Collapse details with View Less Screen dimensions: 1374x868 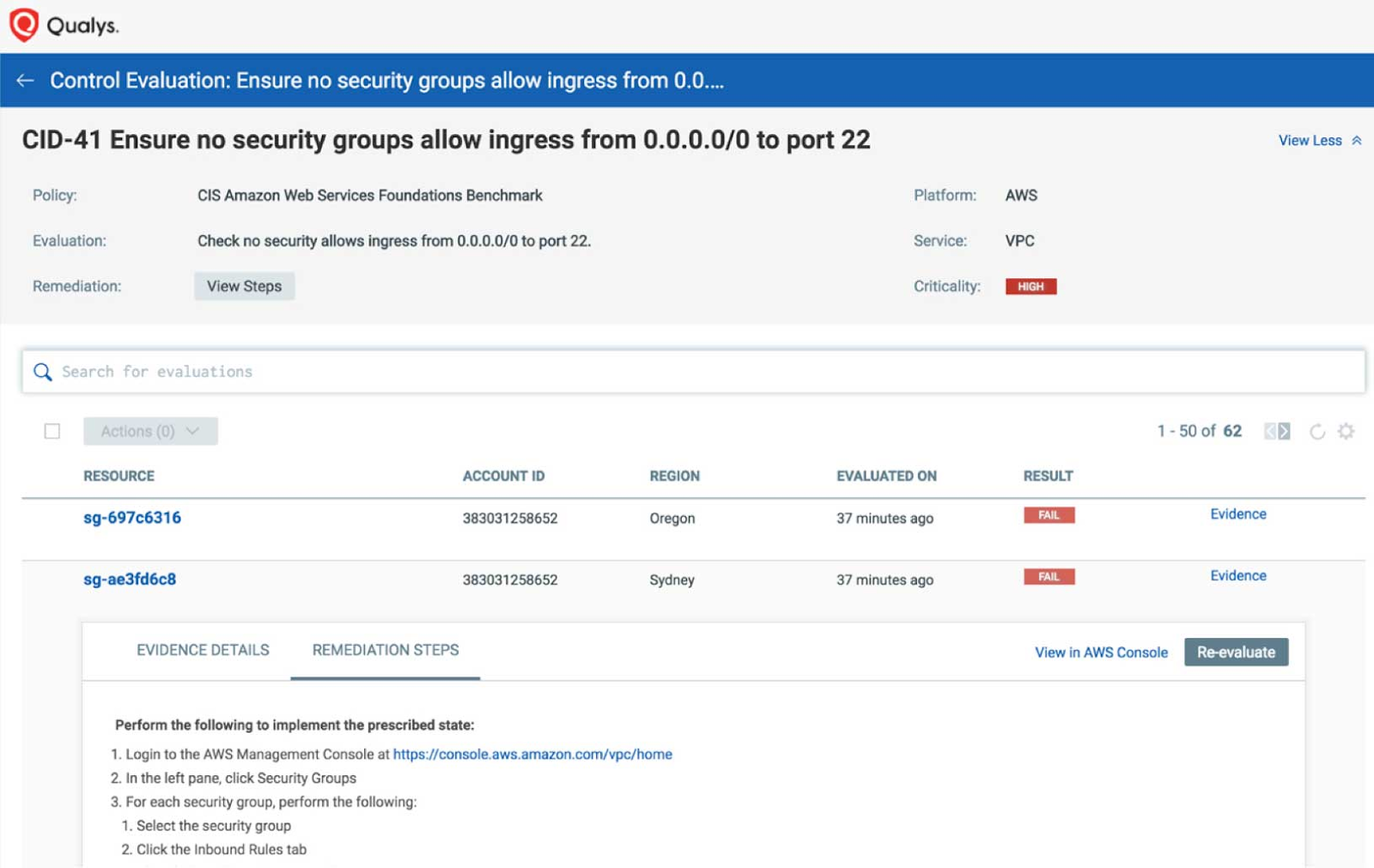point(1320,141)
